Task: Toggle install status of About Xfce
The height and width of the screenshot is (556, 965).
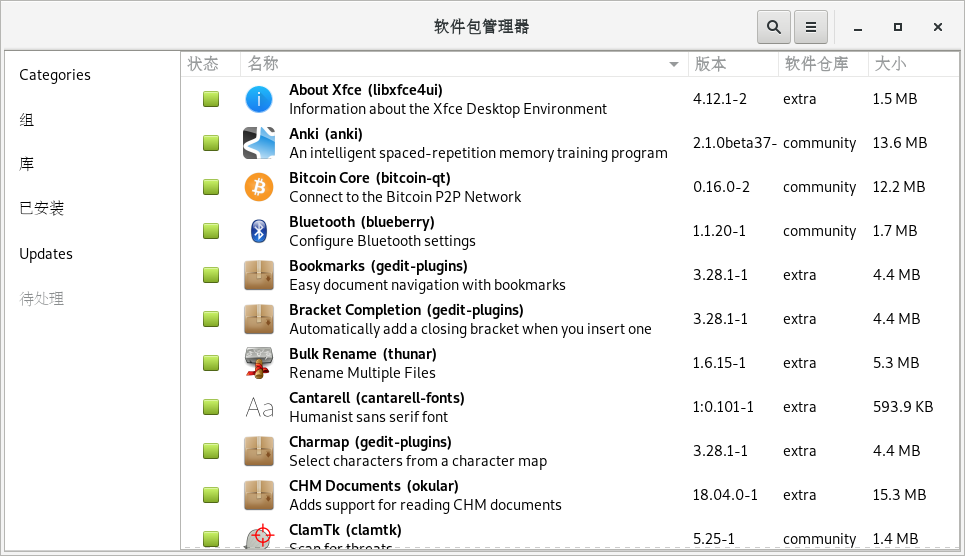Action: click(x=211, y=99)
